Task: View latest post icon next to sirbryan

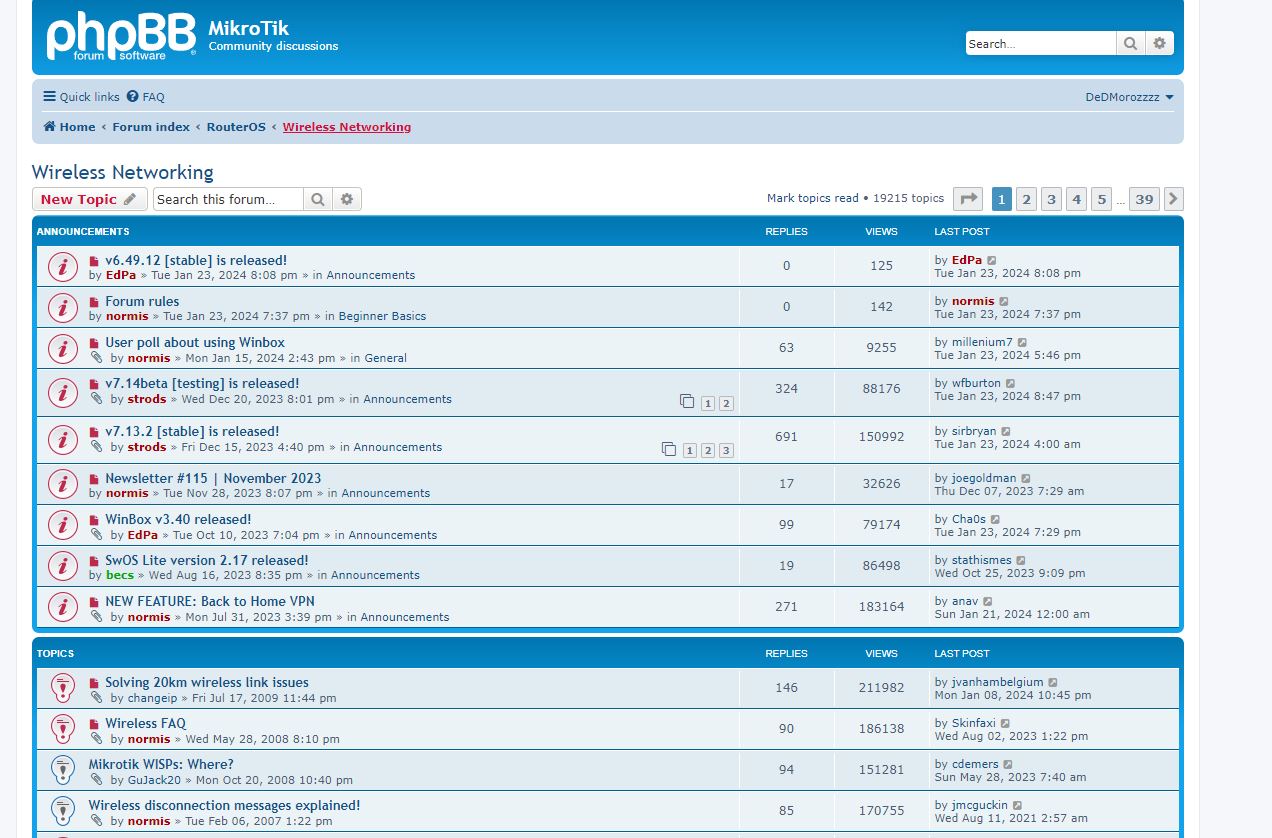Action: [1006, 431]
